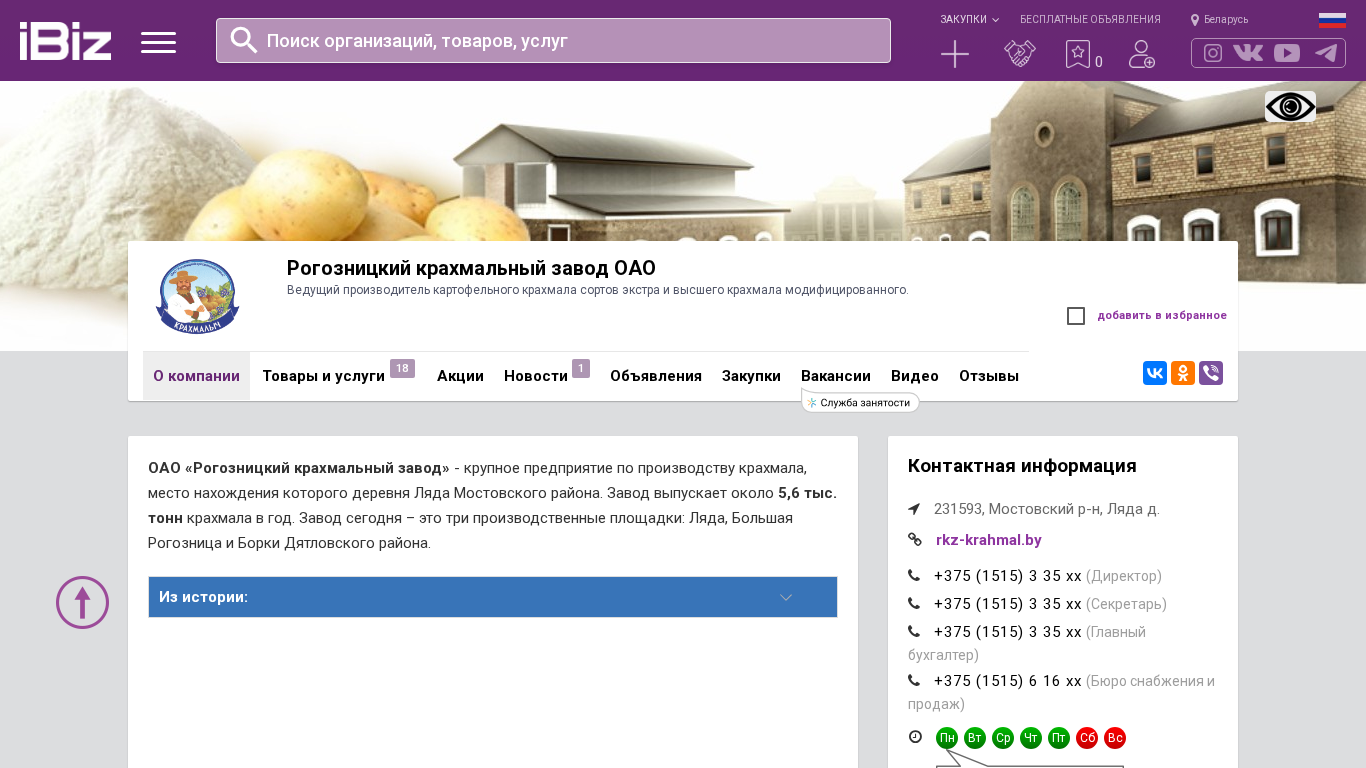Click the Пт working day circle
The height and width of the screenshot is (768, 1366).
tap(1059, 738)
